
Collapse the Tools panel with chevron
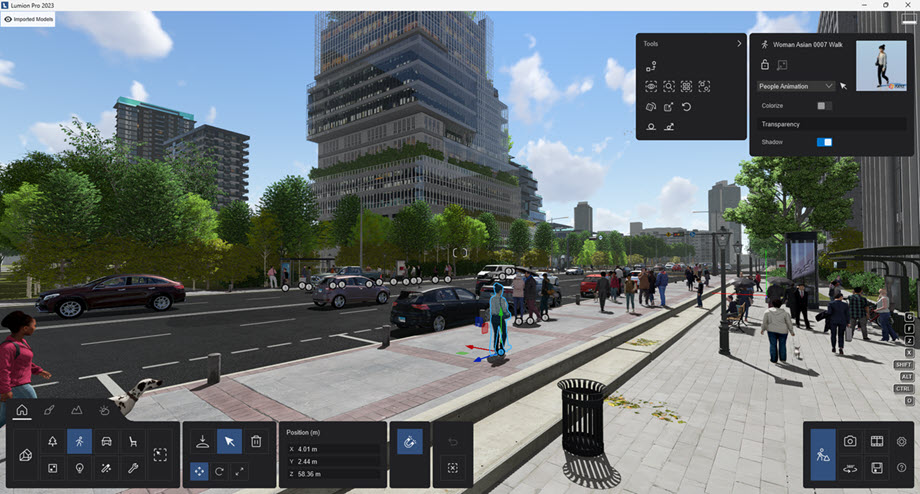pos(739,44)
